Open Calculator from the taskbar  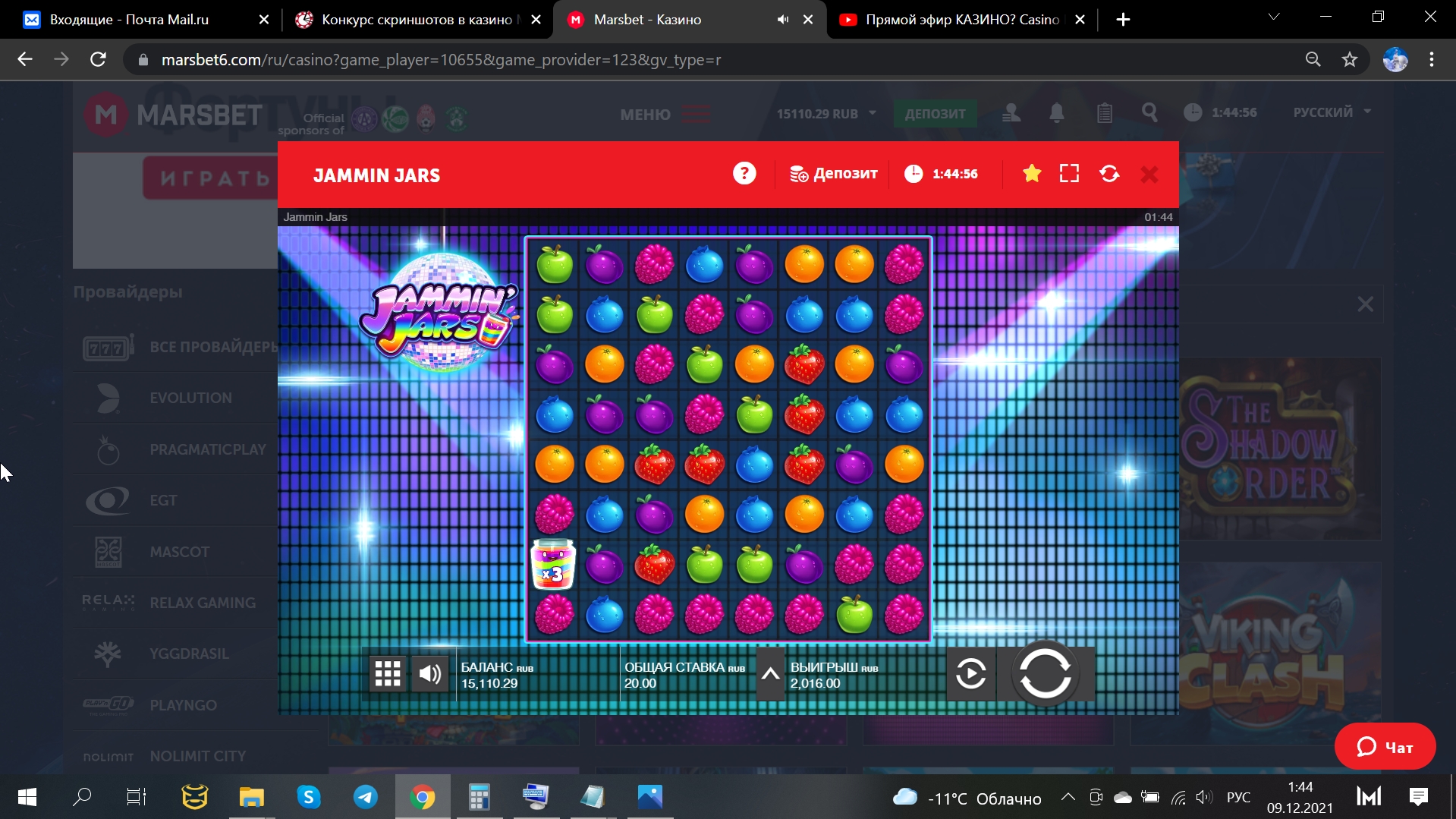coord(479,797)
